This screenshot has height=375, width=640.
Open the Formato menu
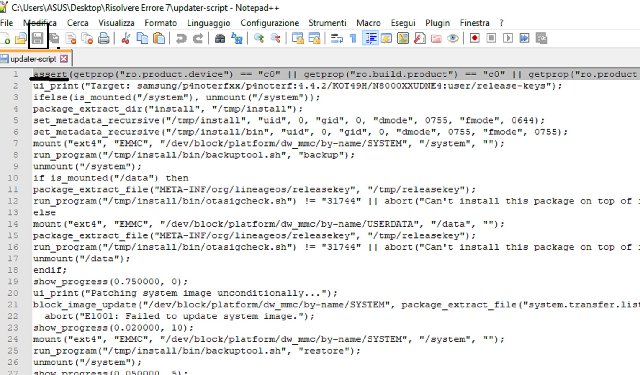pyautogui.click(x=160, y=23)
